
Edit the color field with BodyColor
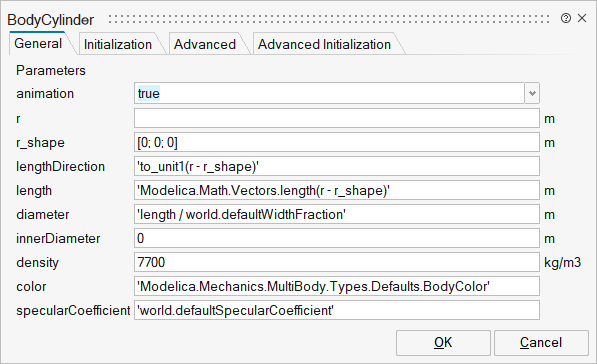click(337, 286)
